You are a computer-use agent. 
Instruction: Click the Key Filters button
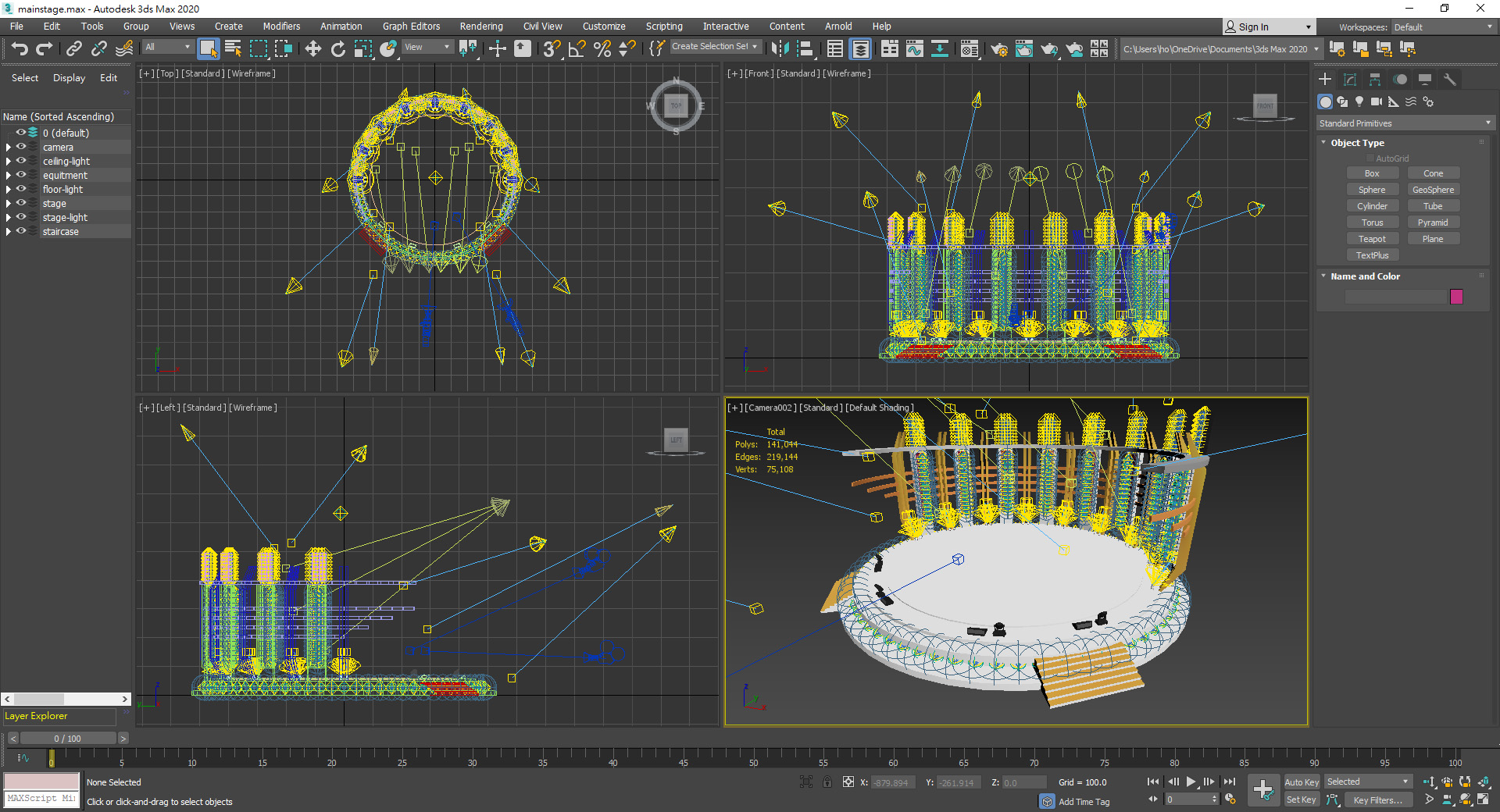1377,800
